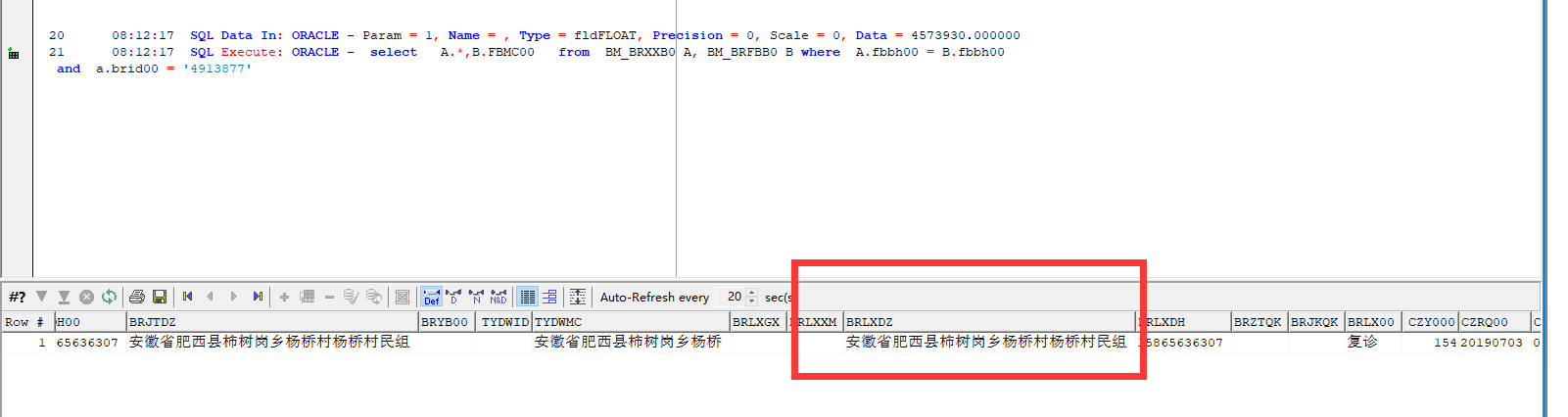Click the row height adjust icon

[578, 297]
